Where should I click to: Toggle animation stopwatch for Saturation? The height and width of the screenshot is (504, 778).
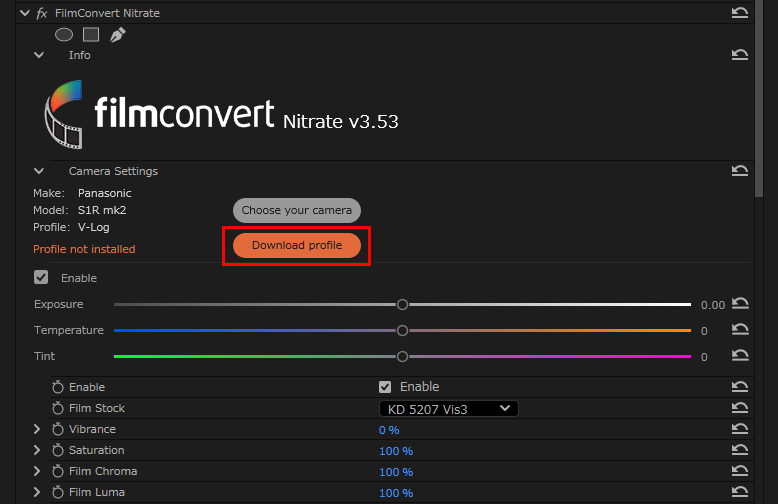(58, 450)
